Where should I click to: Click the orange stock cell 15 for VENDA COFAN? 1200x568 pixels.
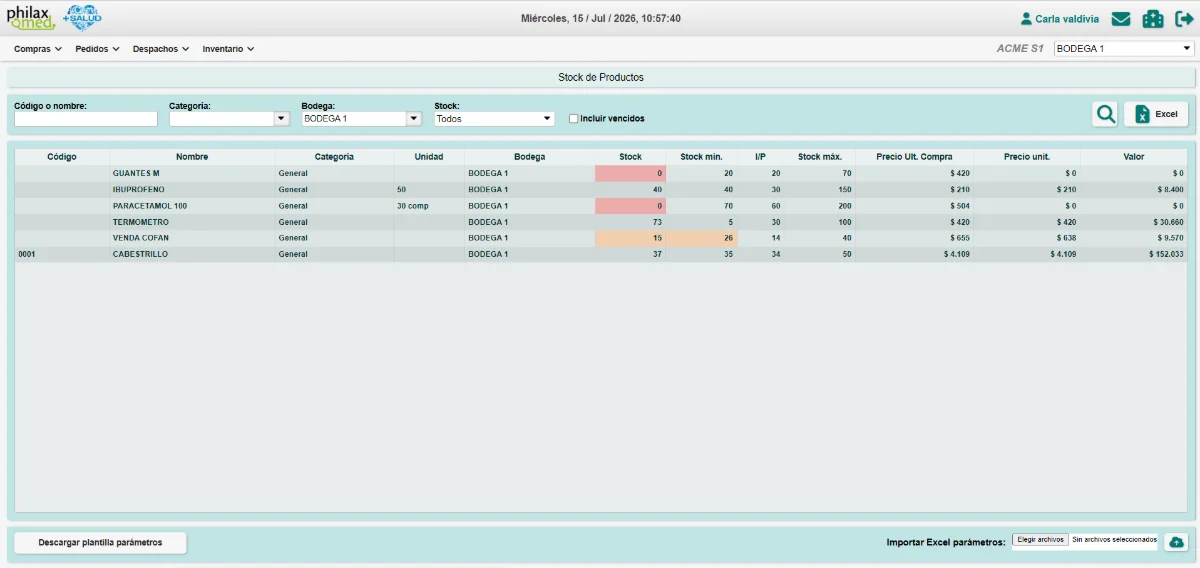630,238
